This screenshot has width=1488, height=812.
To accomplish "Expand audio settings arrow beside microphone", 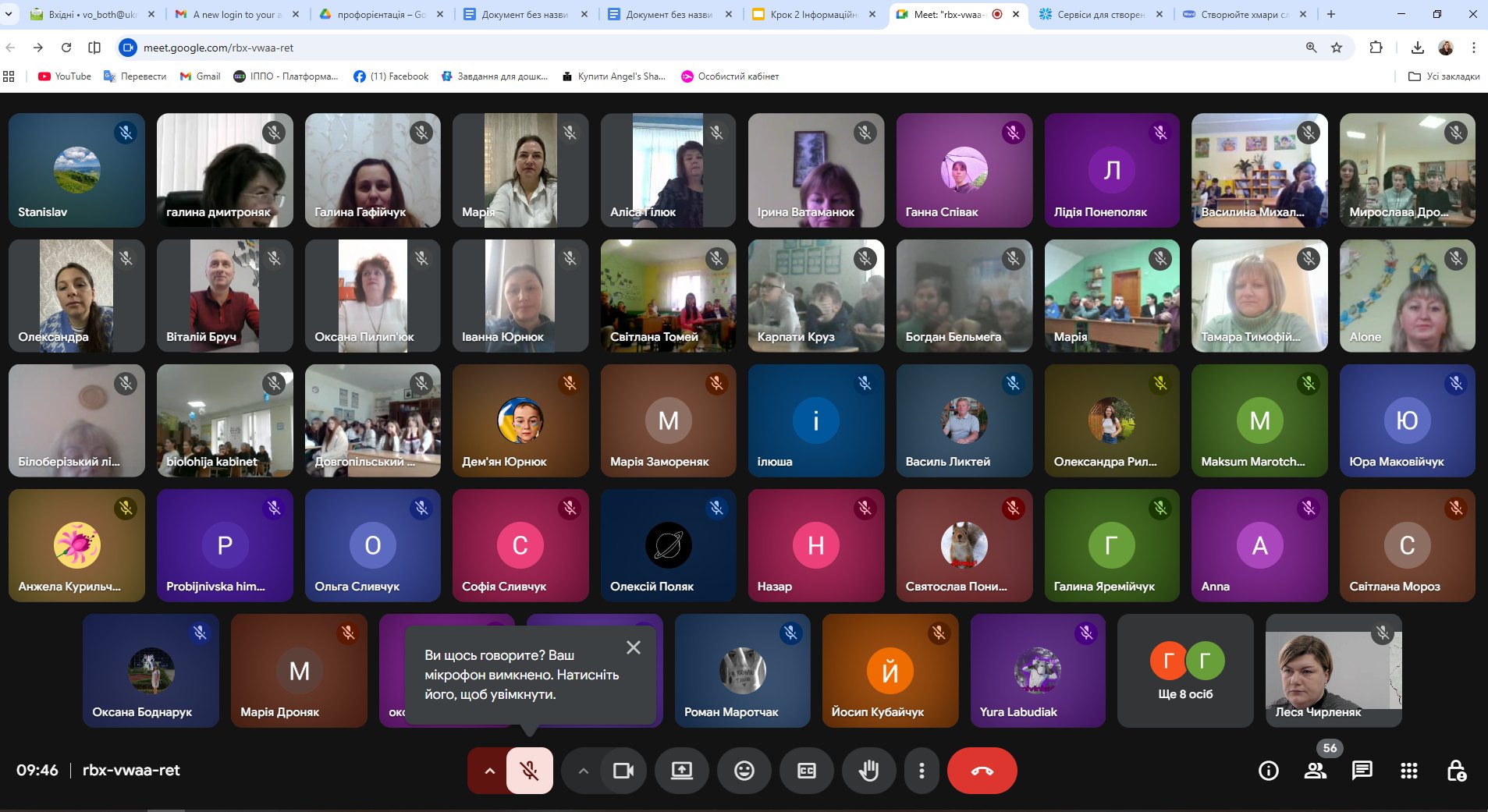I will (x=489, y=771).
